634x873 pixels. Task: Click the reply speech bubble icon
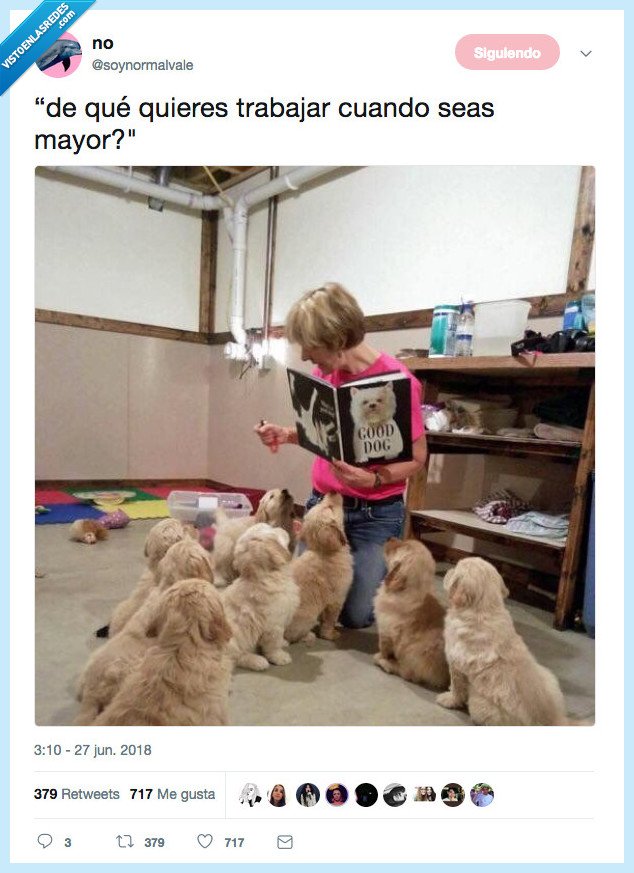tap(45, 841)
